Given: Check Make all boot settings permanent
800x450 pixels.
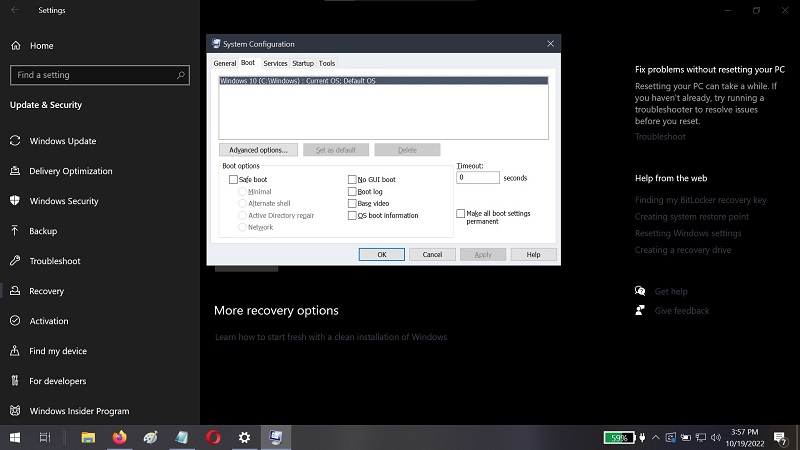Looking at the screenshot, I should [x=461, y=213].
